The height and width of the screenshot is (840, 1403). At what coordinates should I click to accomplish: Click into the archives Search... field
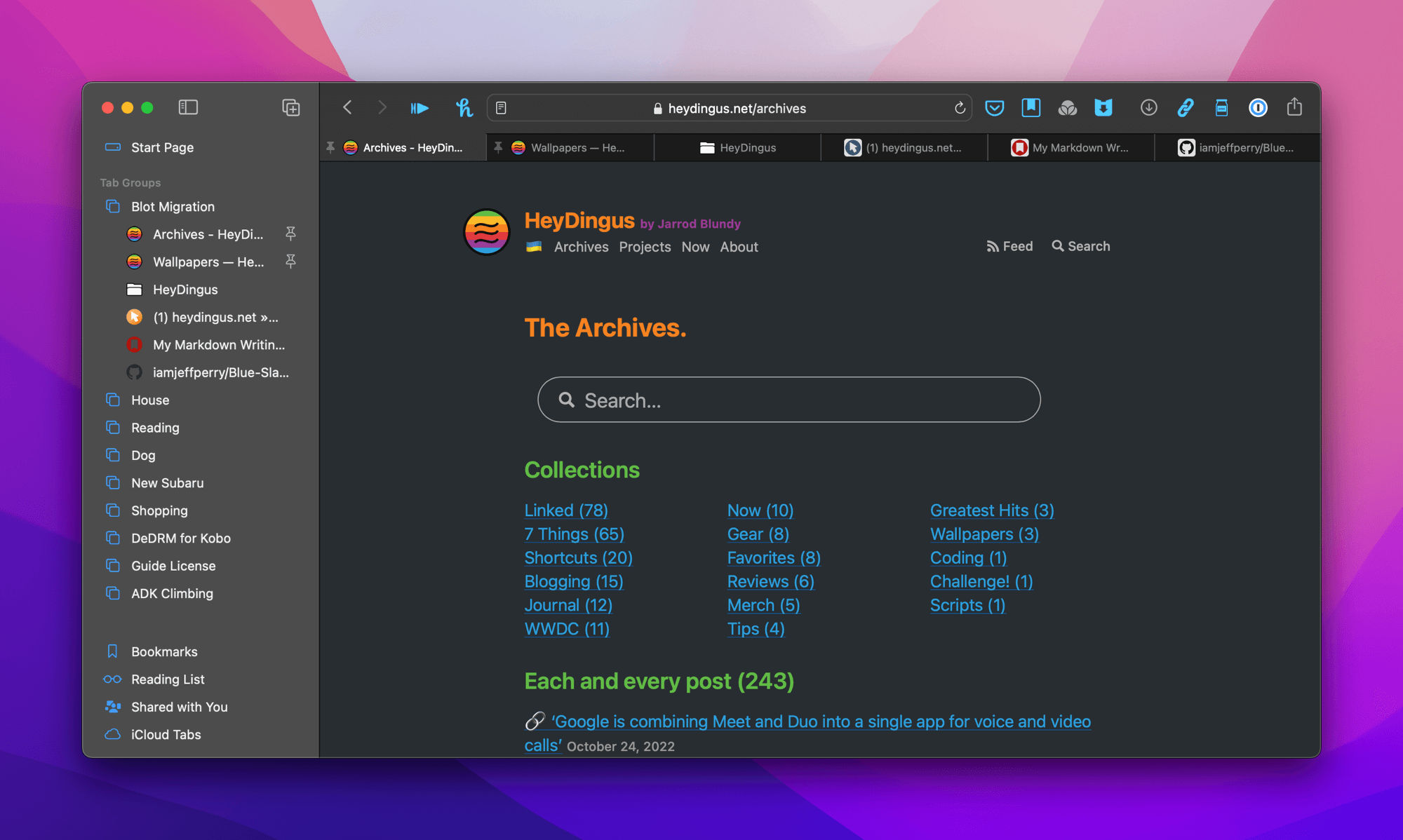click(788, 400)
